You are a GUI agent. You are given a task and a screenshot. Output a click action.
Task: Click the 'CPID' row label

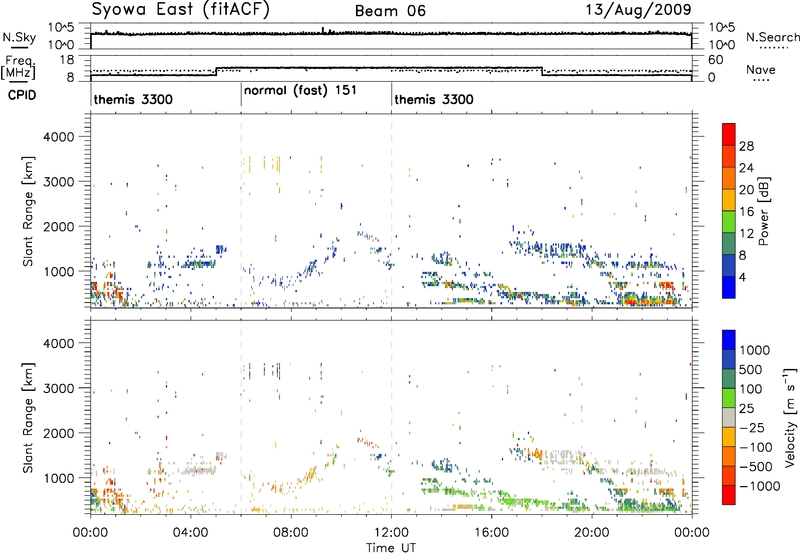point(22,95)
